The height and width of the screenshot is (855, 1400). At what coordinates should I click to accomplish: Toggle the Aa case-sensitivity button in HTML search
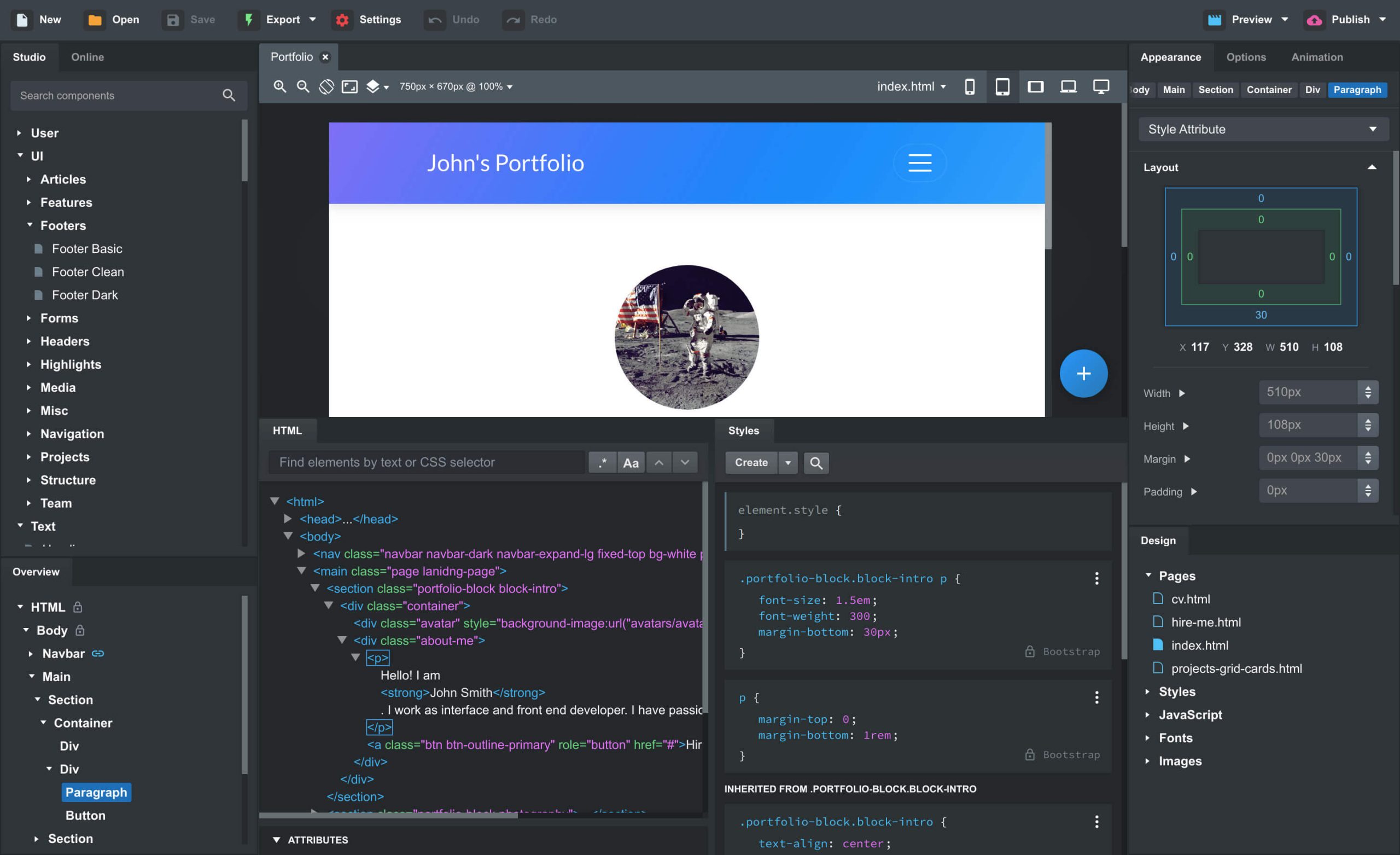[x=630, y=462]
